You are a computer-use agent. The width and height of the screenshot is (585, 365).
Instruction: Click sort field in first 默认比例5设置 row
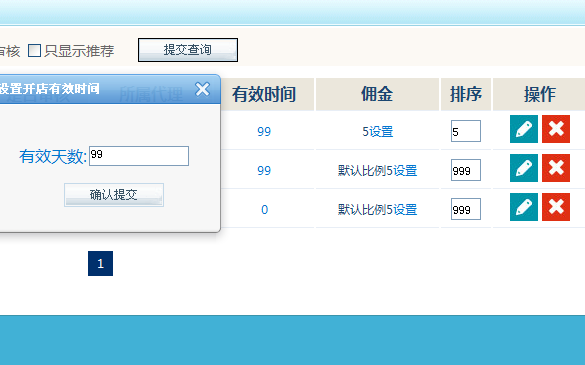(x=466, y=170)
